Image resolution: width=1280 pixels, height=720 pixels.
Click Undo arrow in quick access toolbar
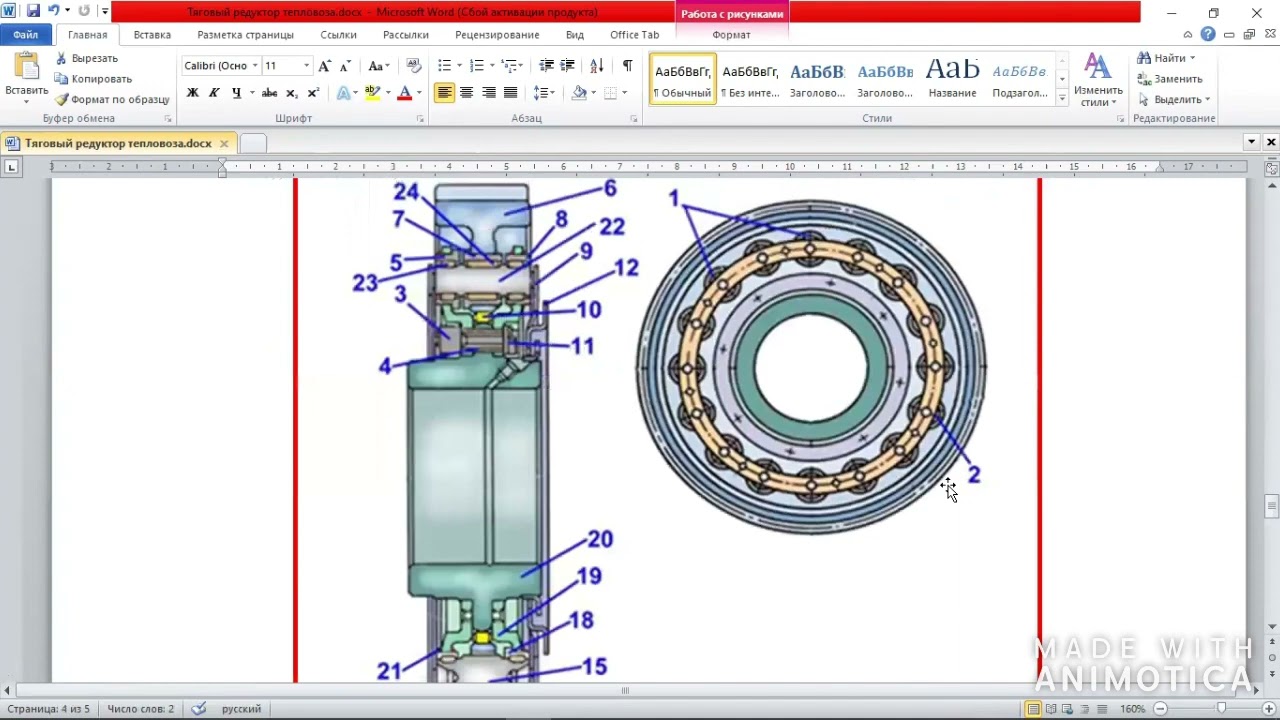53,12
